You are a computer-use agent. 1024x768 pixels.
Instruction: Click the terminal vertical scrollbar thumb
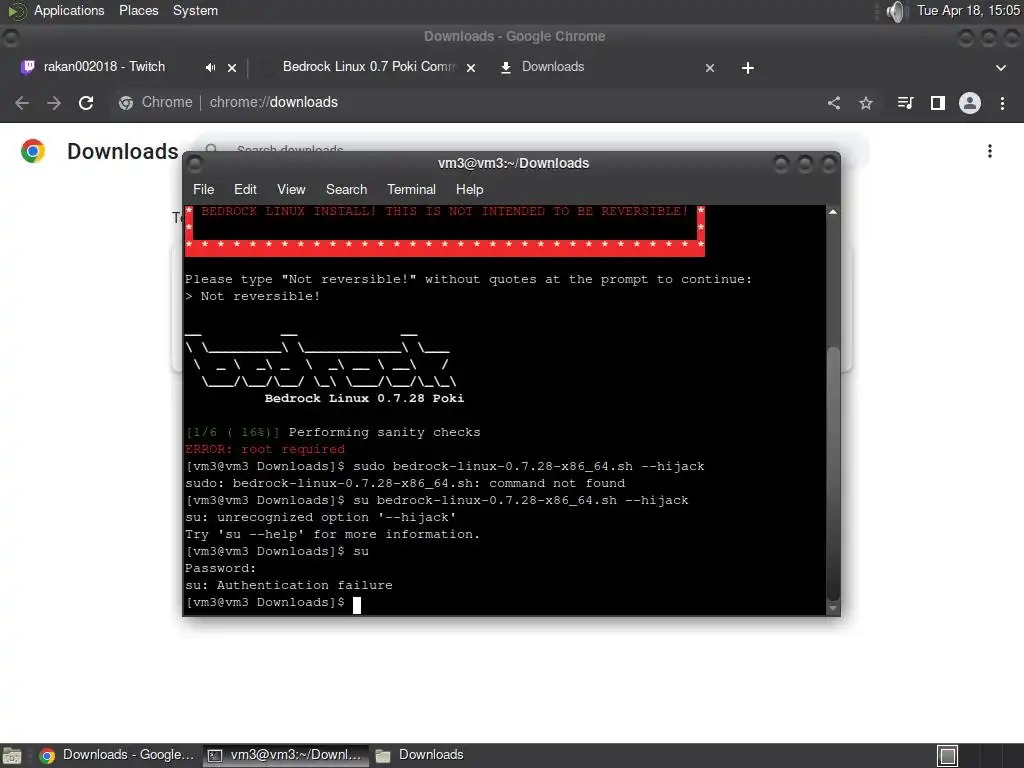(x=833, y=473)
